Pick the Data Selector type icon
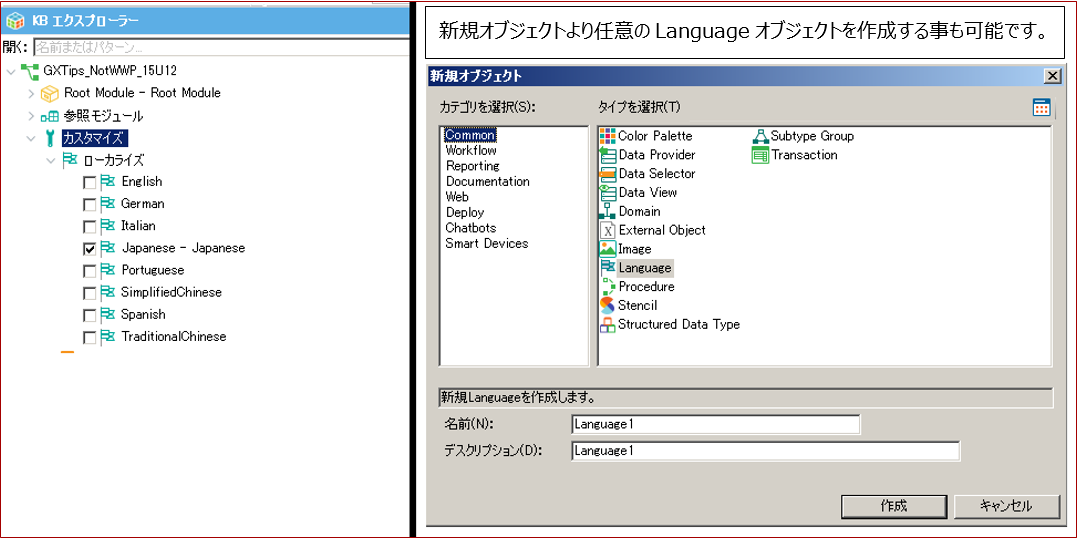Viewport: 1078px width, 538px height. point(607,174)
